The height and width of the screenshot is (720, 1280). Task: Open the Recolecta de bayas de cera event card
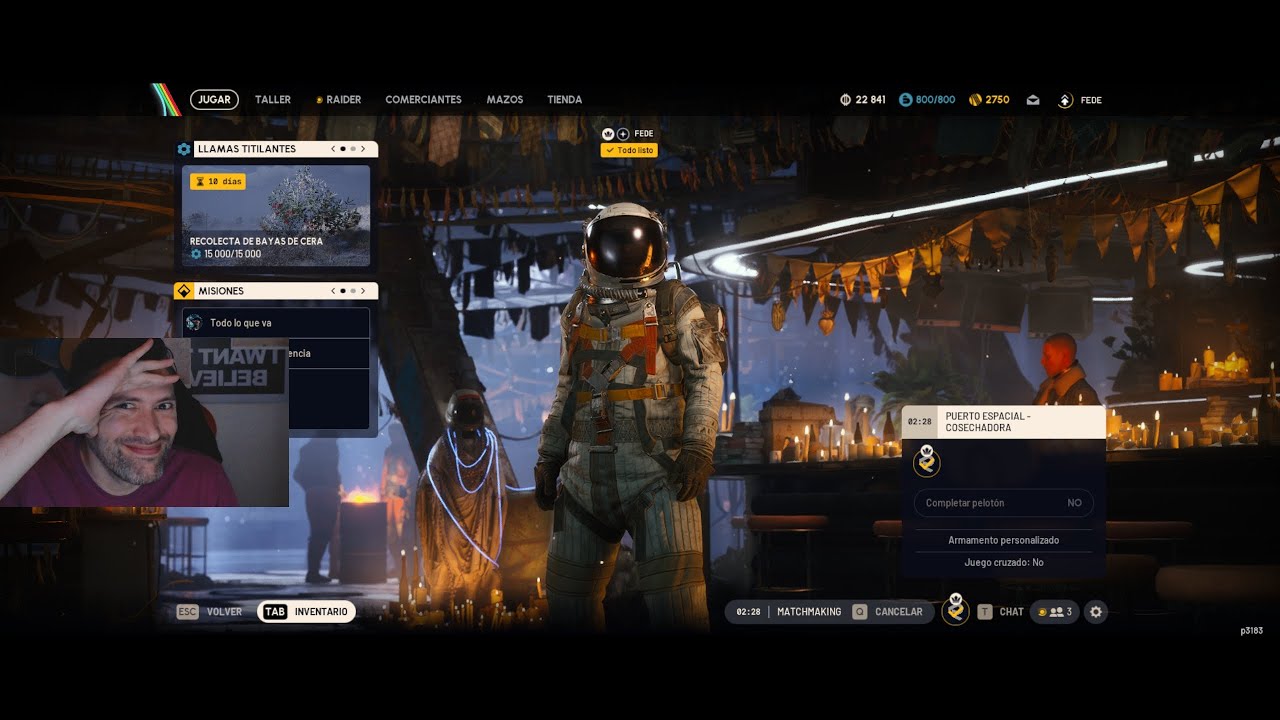pyautogui.click(x=276, y=216)
